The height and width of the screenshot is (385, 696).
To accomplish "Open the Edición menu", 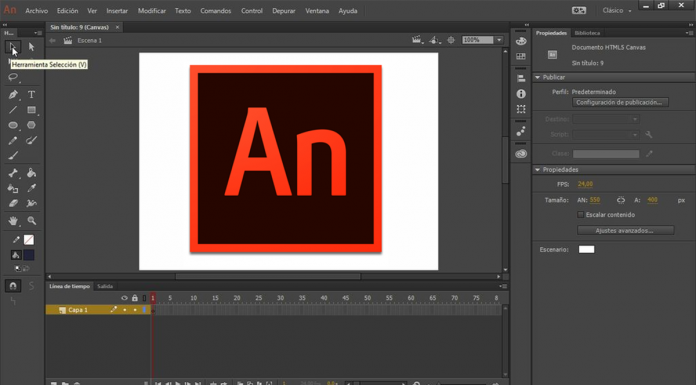I will tap(67, 11).
